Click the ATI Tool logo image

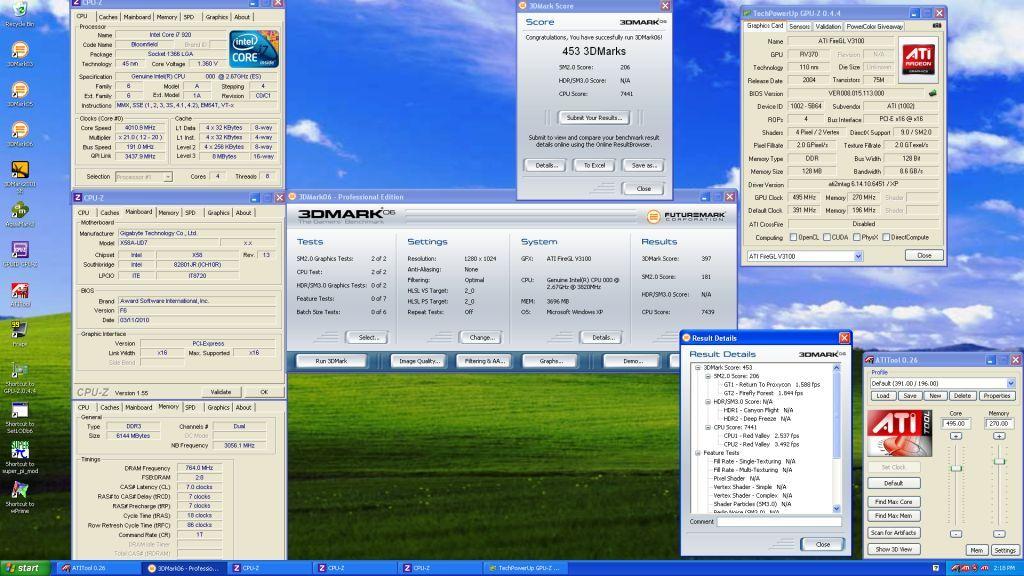point(899,433)
